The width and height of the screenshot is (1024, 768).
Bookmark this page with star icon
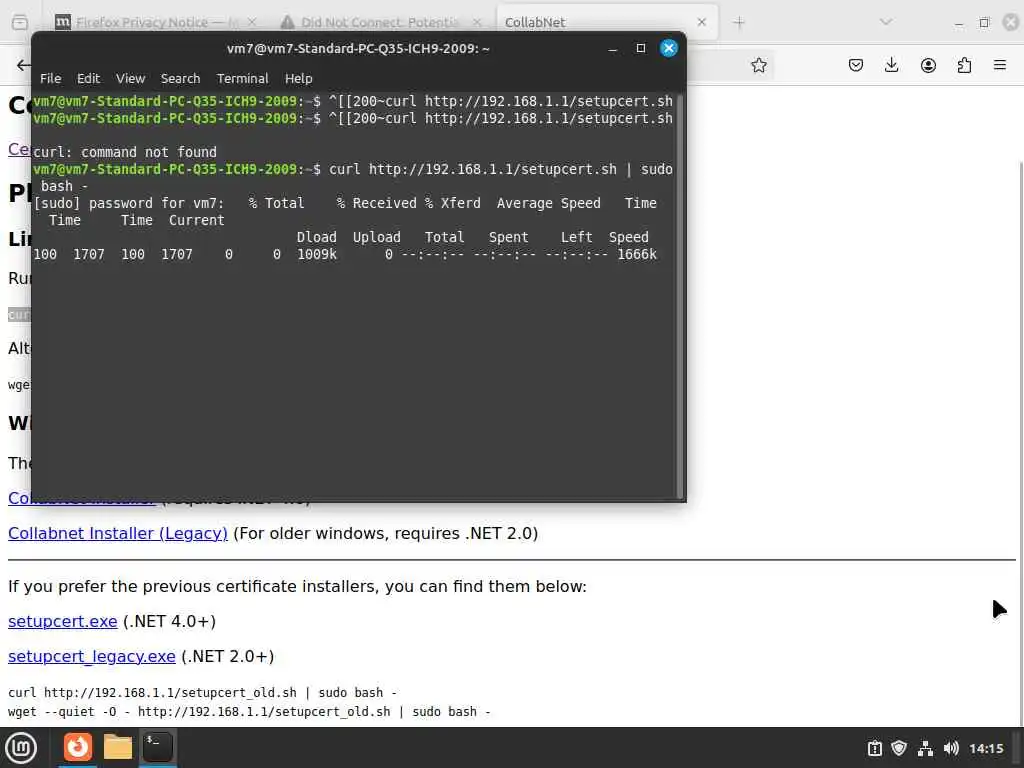coord(758,65)
